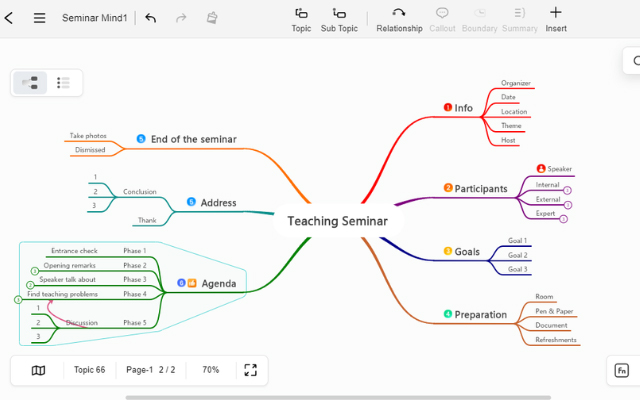Undo the last action
640x400 pixels.
(x=151, y=18)
